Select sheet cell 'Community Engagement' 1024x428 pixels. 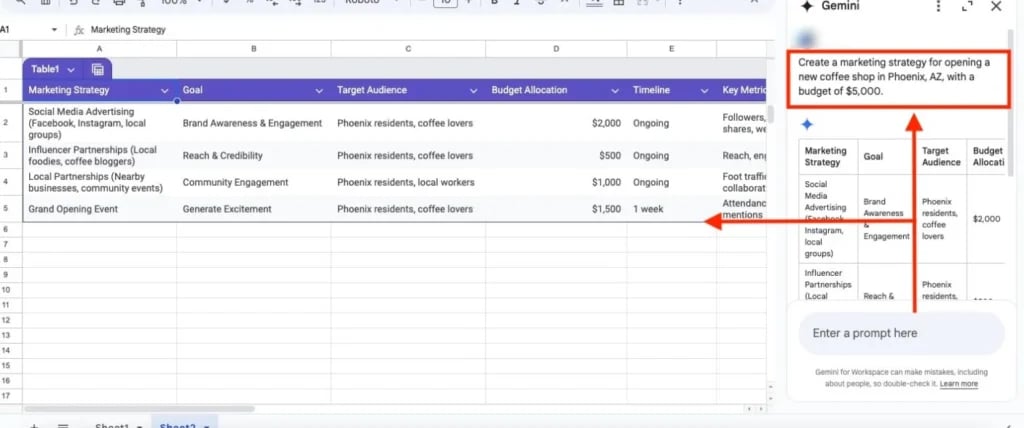click(253, 182)
